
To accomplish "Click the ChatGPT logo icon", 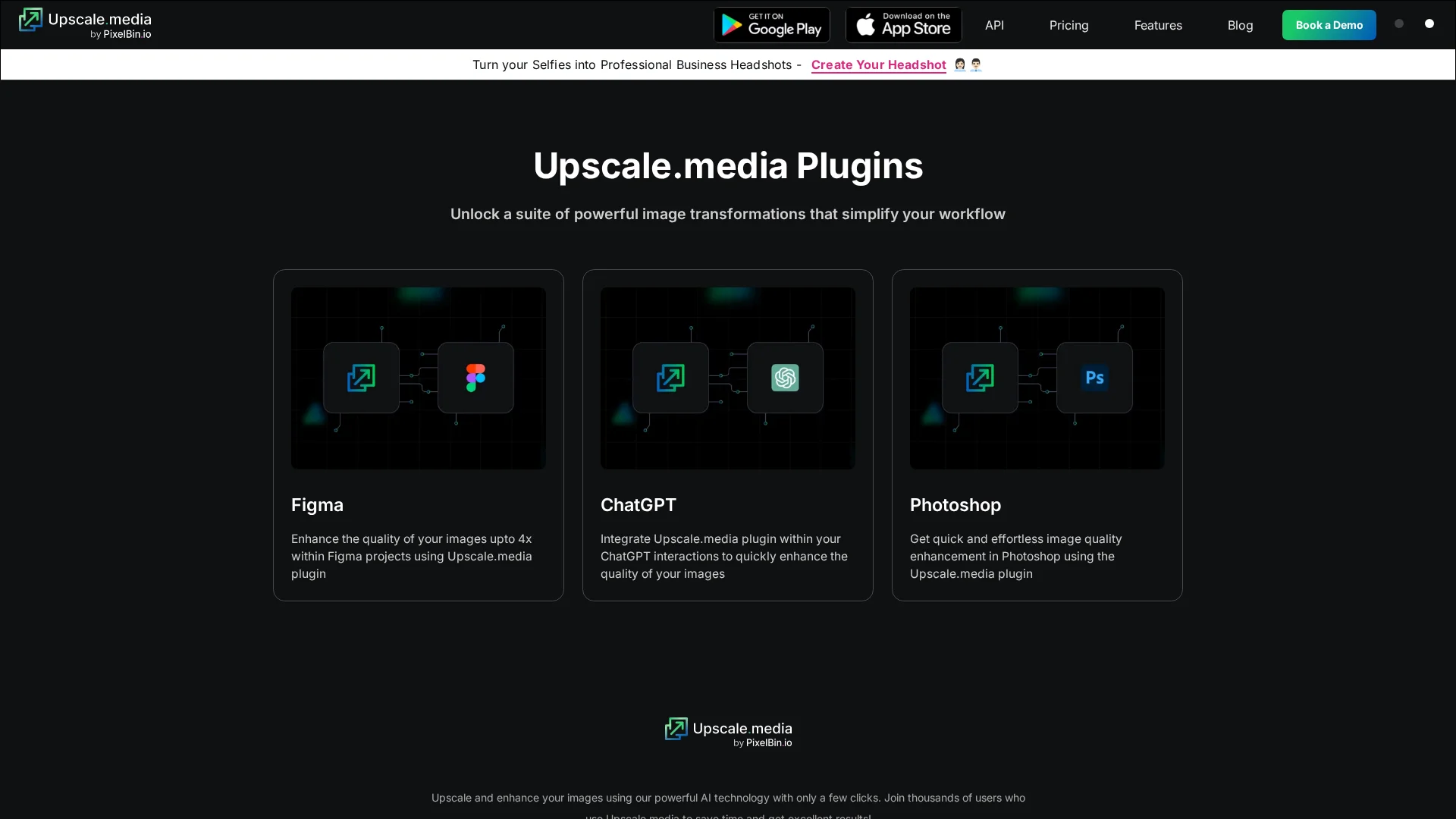I will point(785,378).
